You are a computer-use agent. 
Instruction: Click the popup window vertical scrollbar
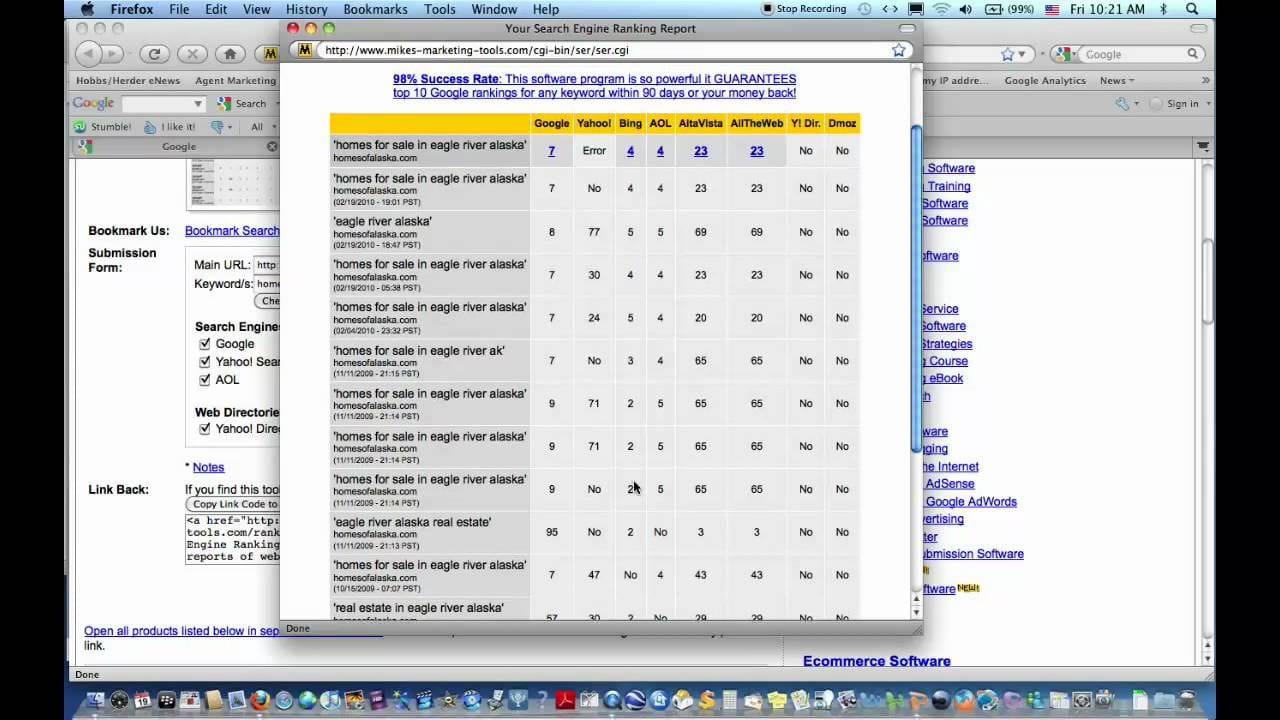(x=915, y=290)
